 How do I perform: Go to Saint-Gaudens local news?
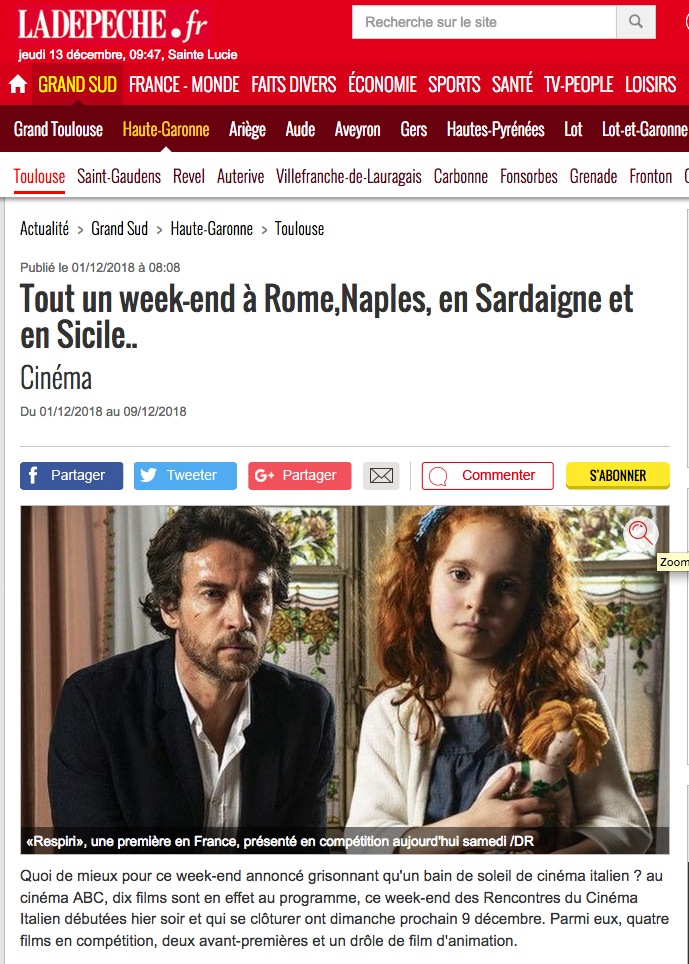[x=119, y=176]
